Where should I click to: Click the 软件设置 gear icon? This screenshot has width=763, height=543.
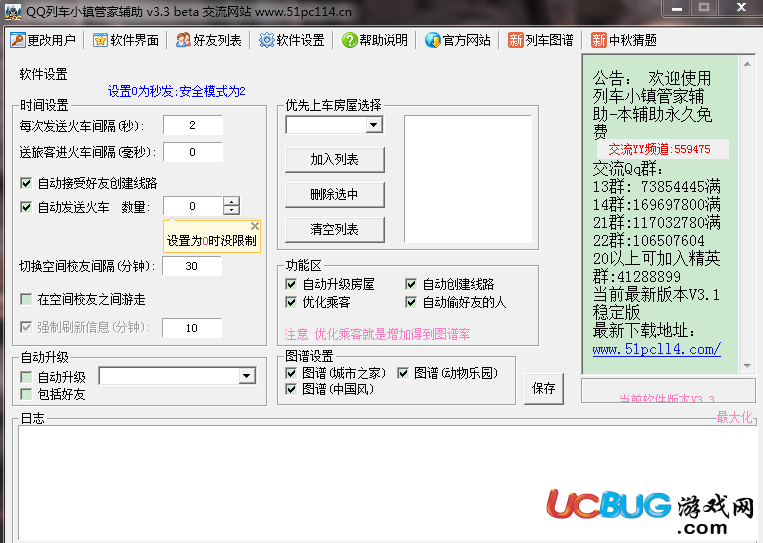266,40
